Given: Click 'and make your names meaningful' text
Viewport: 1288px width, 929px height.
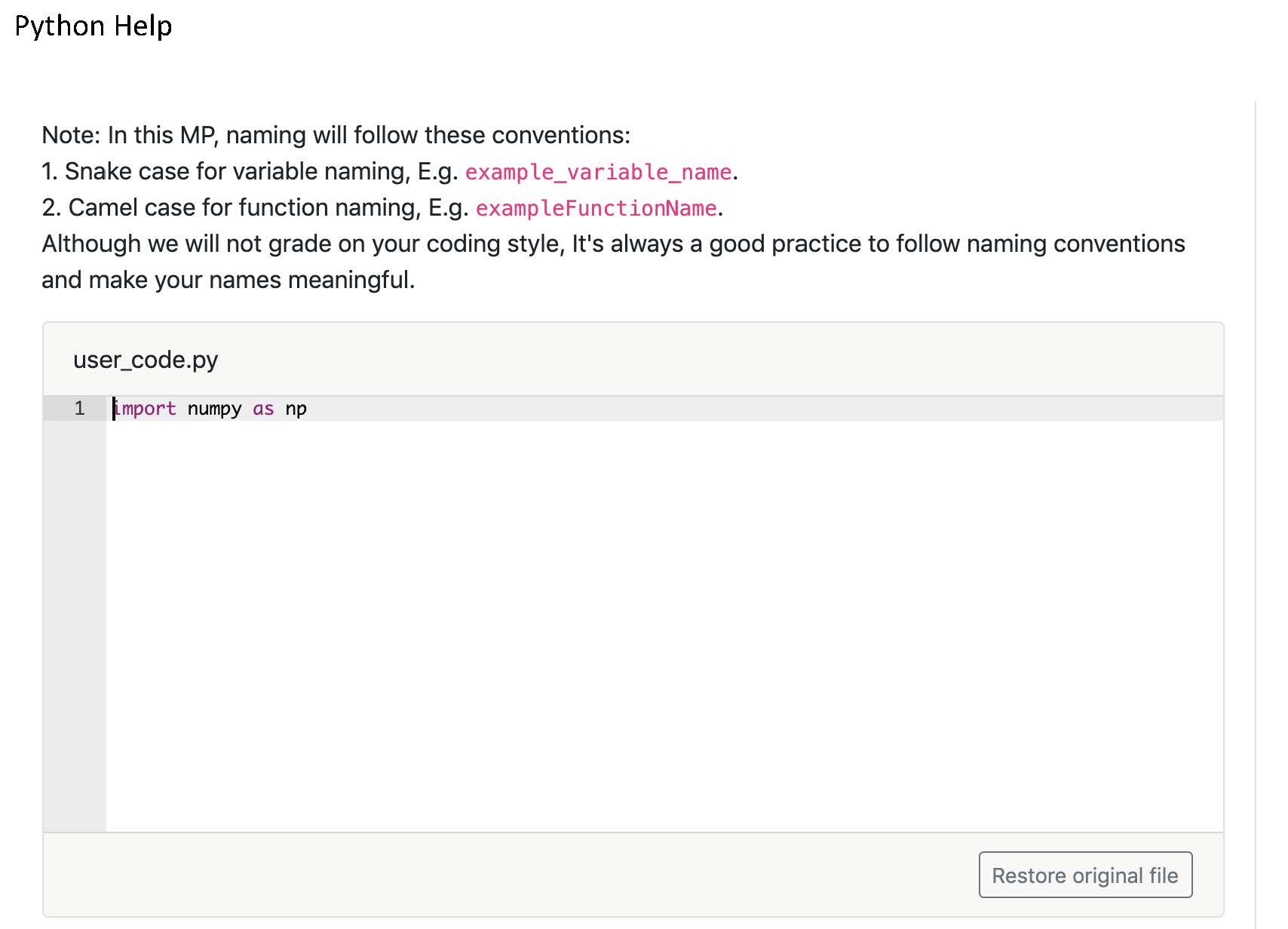Looking at the screenshot, I should click(228, 280).
